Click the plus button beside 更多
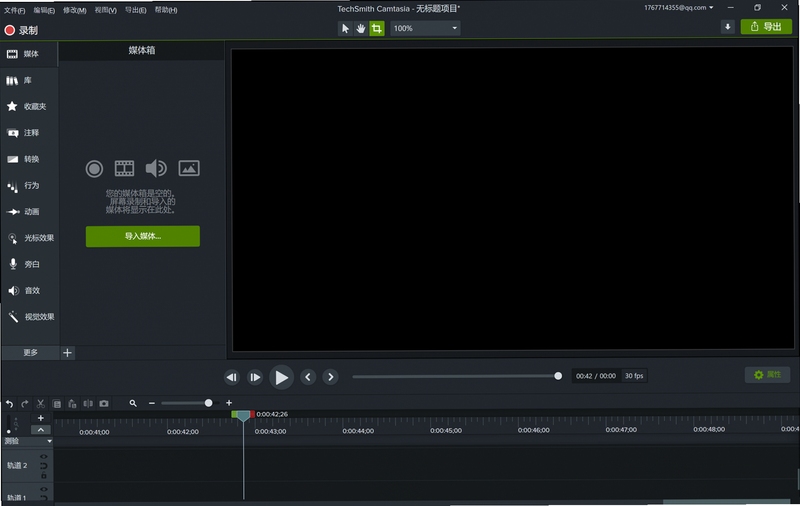 pos(67,352)
